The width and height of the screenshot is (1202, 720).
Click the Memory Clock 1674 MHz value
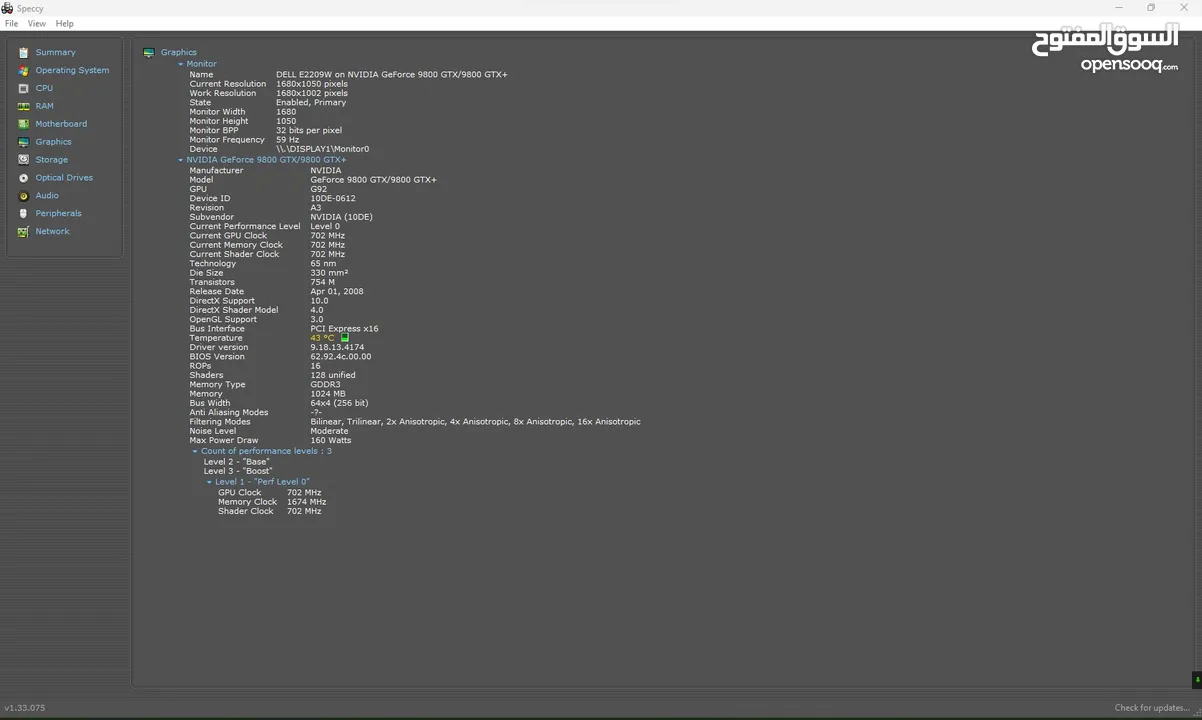tap(306, 502)
